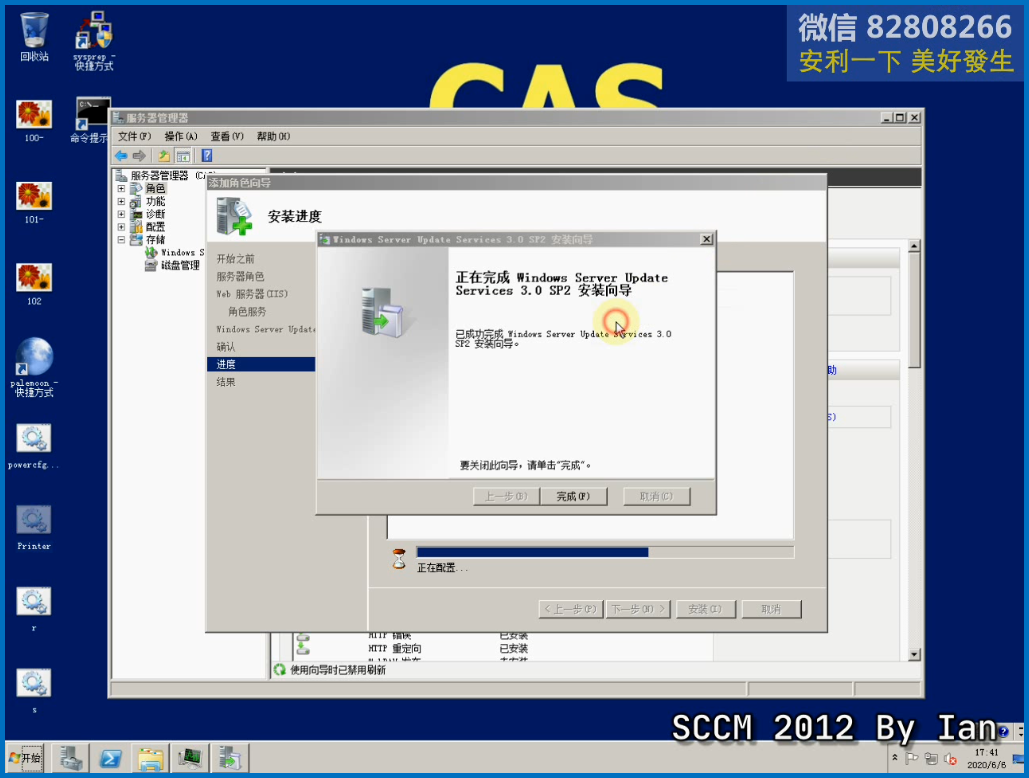Close the WSUS 3.0 SP2 setup wizard dialog
Screen dimensions: 1029x778
(706, 239)
